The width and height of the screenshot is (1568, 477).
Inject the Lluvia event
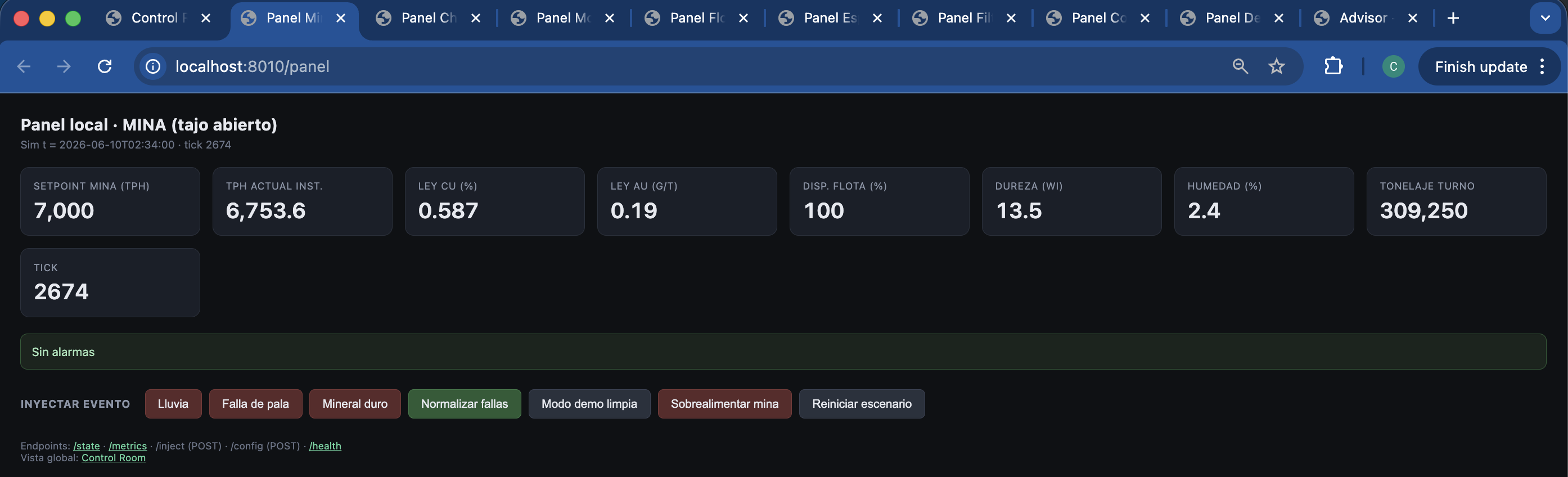pyautogui.click(x=173, y=404)
